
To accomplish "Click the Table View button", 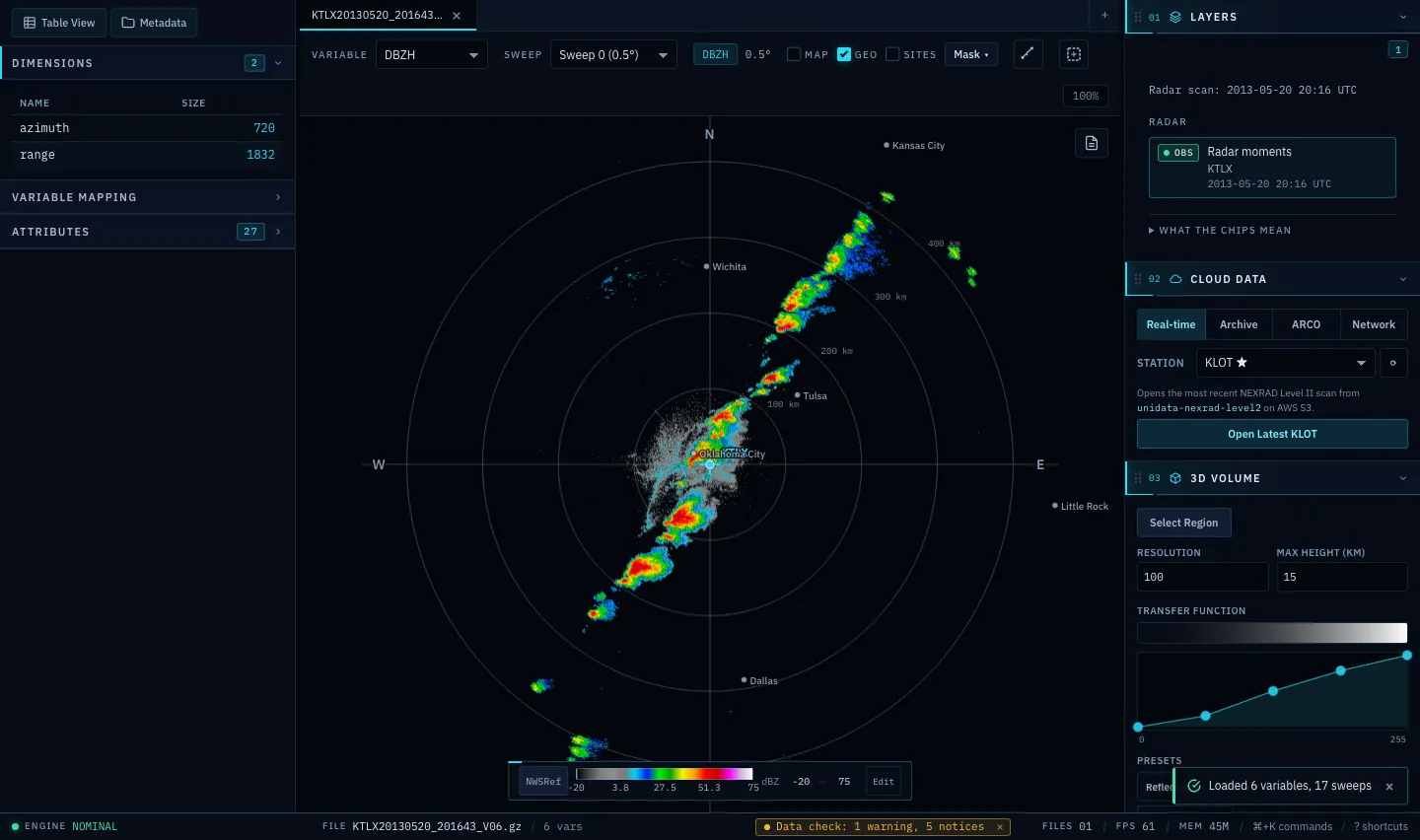I will pos(59,23).
